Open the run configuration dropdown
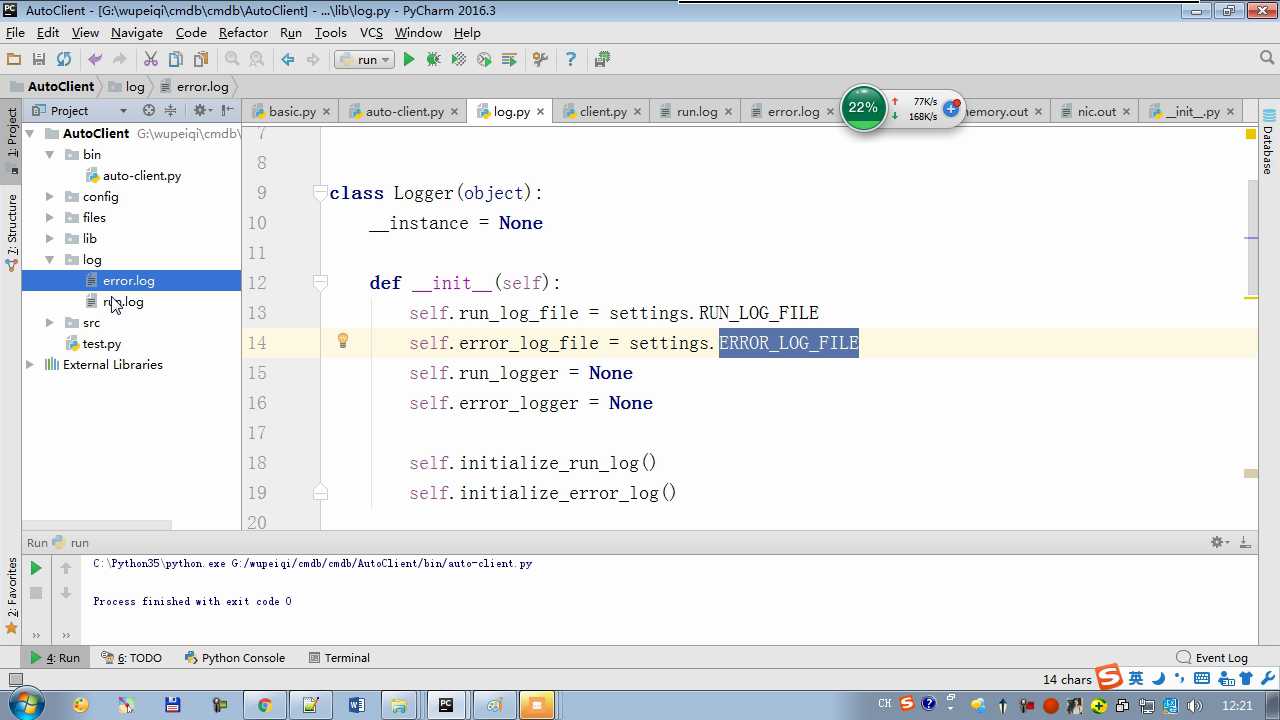Screen dimensions: 1280x720 [x=364, y=60]
